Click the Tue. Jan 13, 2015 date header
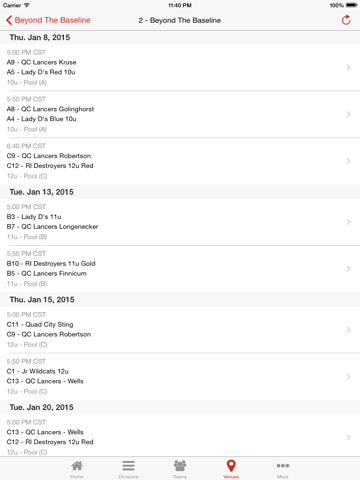This screenshot has height=480, width=360. tap(41, 192)
